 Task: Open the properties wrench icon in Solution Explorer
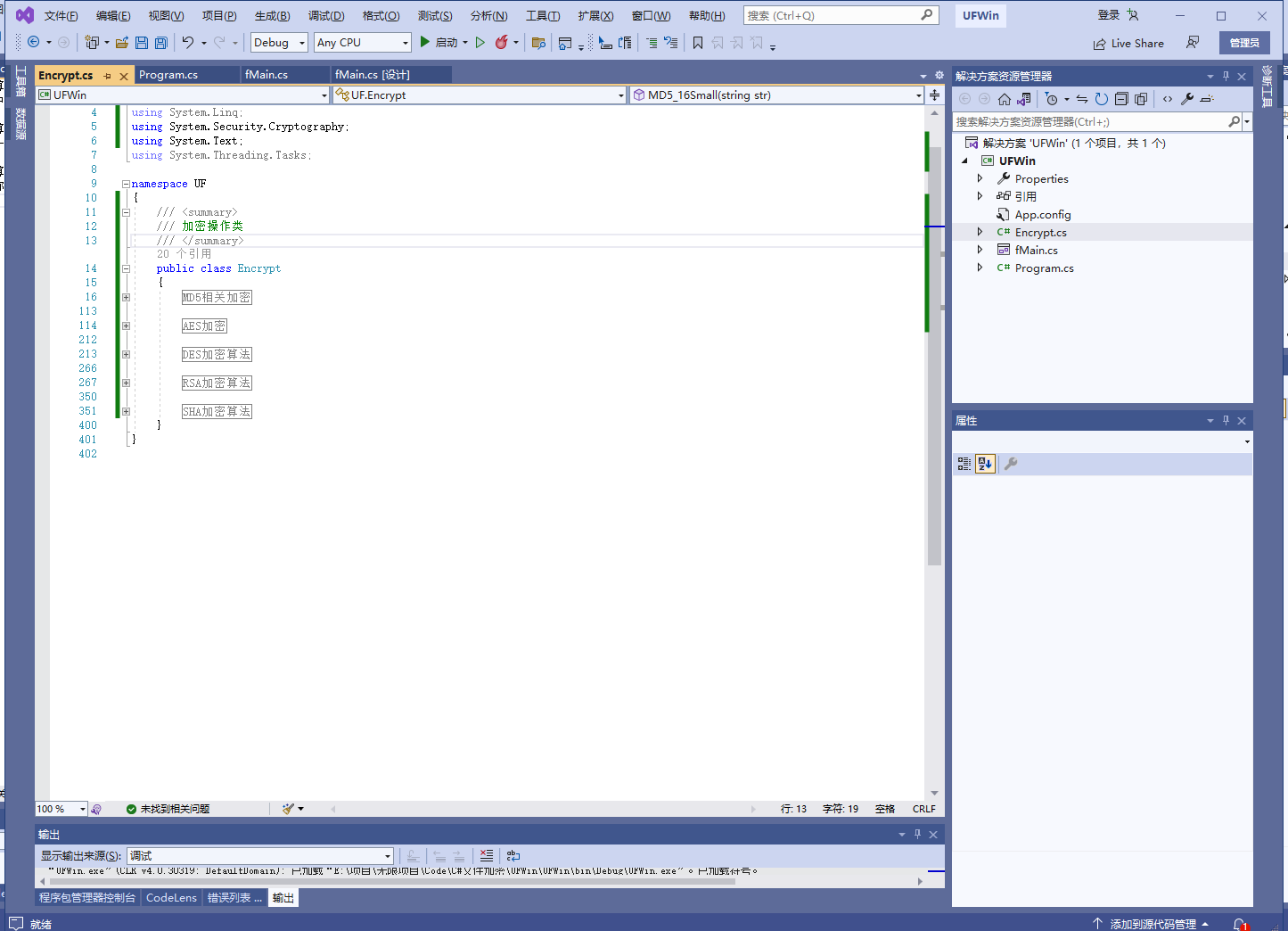[1187, 99]
